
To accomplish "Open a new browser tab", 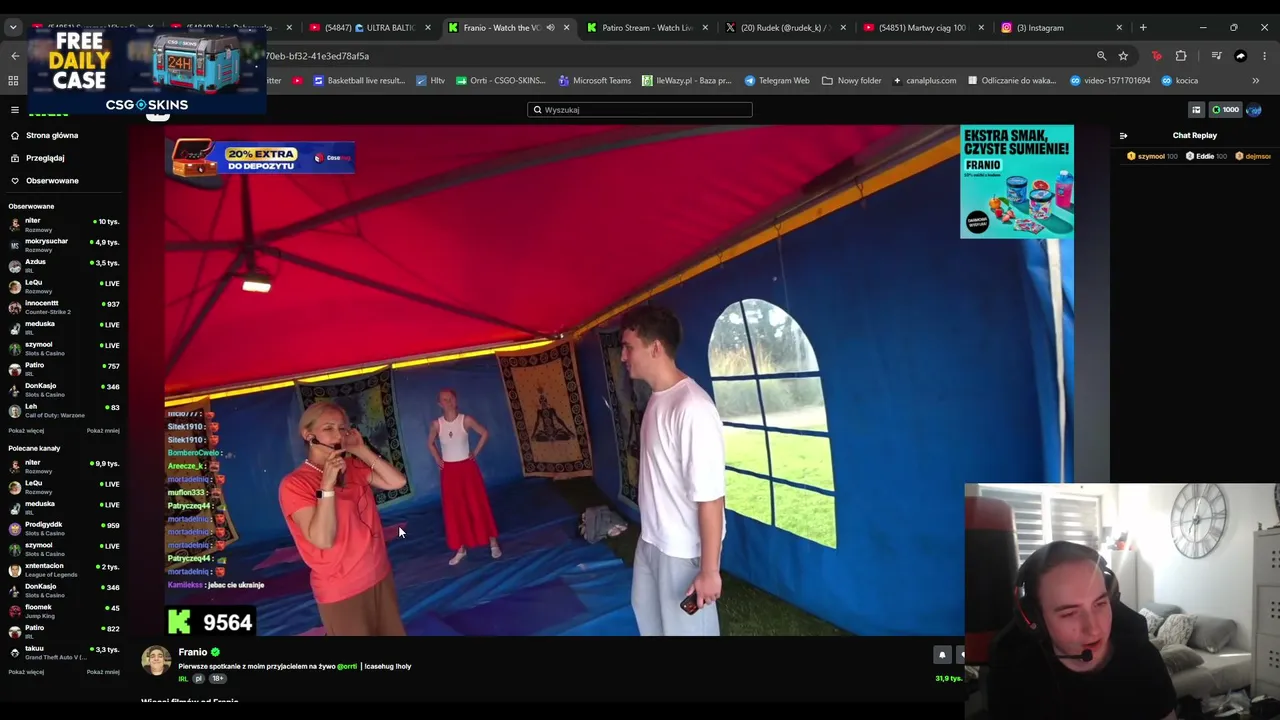I will [1143, 28].
